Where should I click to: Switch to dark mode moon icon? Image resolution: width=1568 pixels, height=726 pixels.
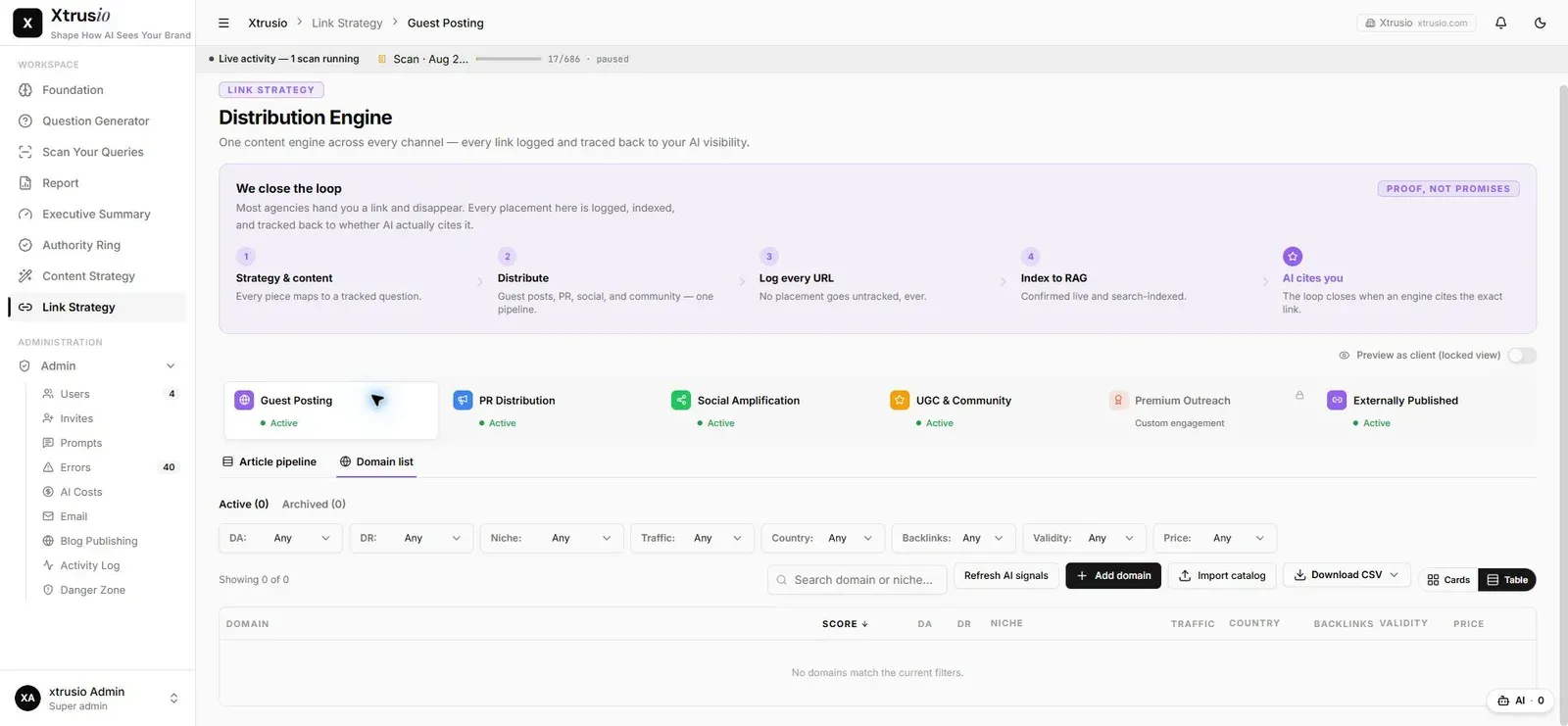(x=1540, y=23)
